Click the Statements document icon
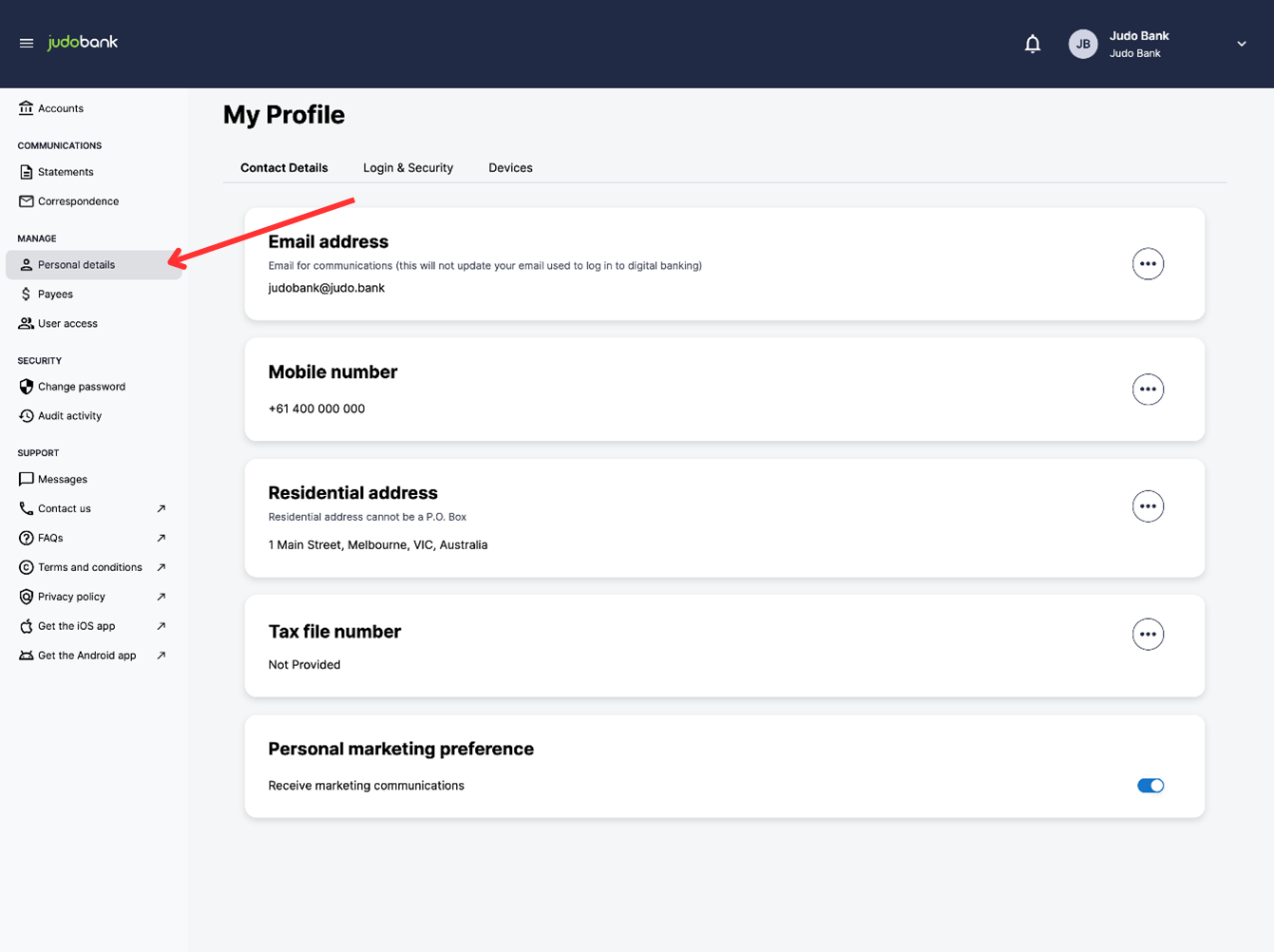 pyautogui.click(x=26, y=172)
